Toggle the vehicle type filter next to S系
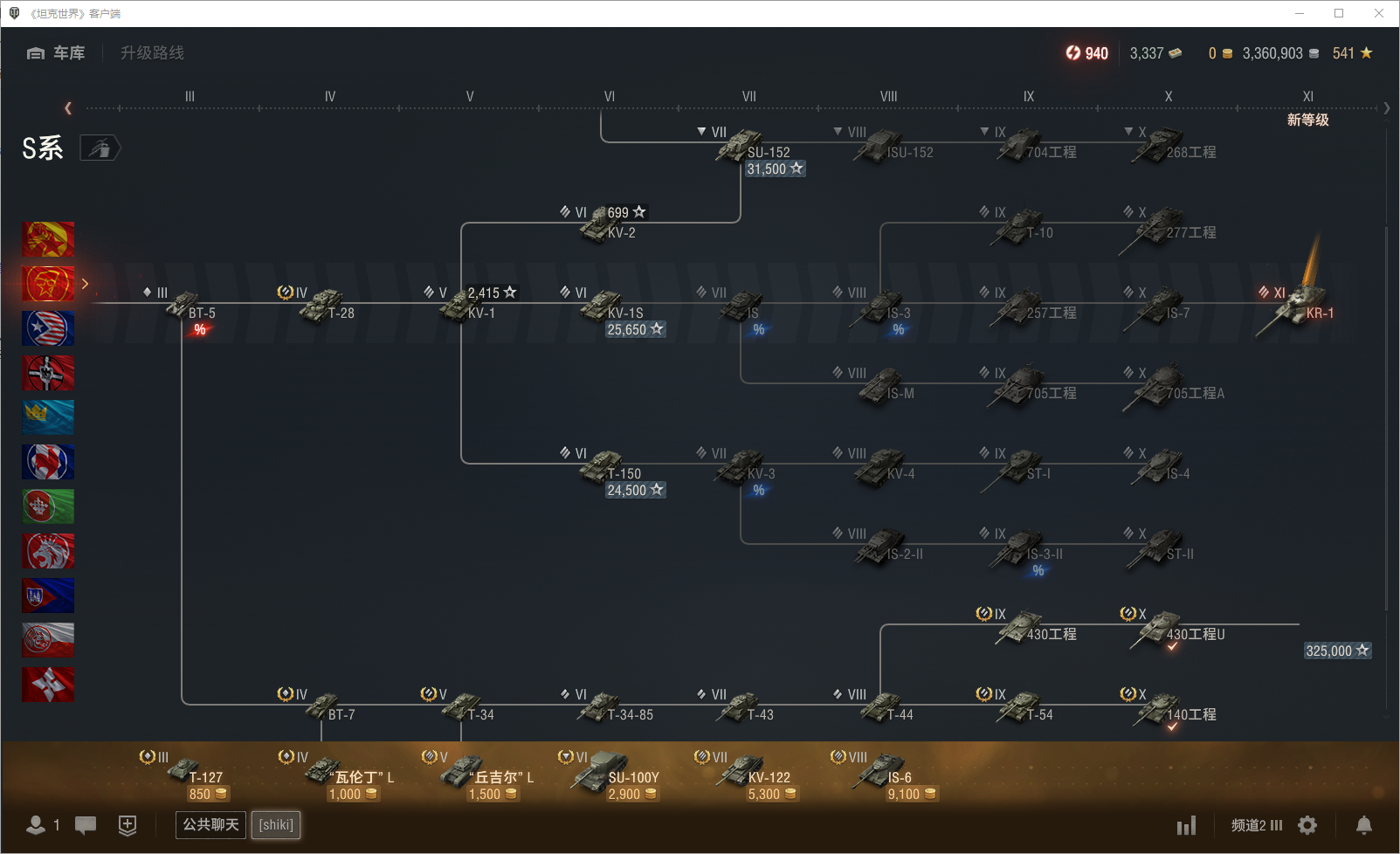Image resolution: width=1400 pixels, height=854 pixels. [x=100, y=148]
